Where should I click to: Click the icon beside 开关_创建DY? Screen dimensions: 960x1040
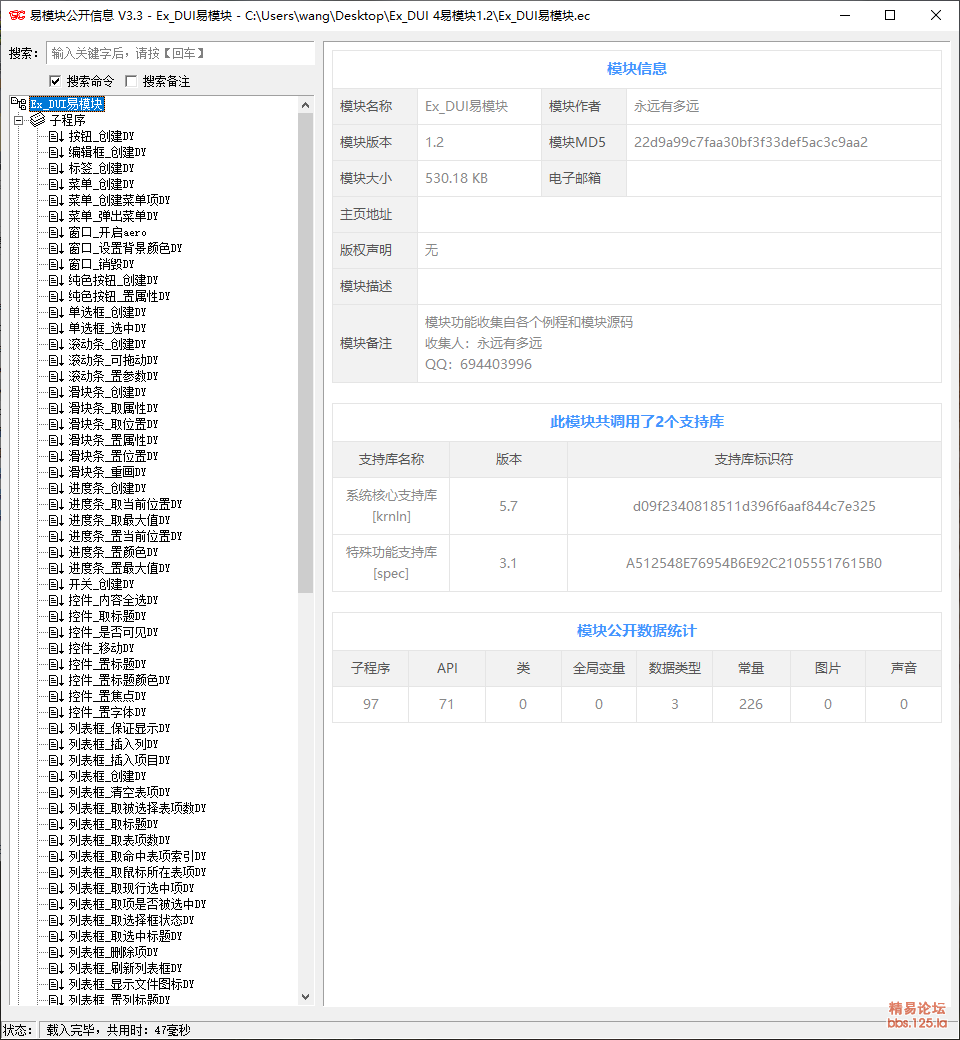[x=56, y=584]
